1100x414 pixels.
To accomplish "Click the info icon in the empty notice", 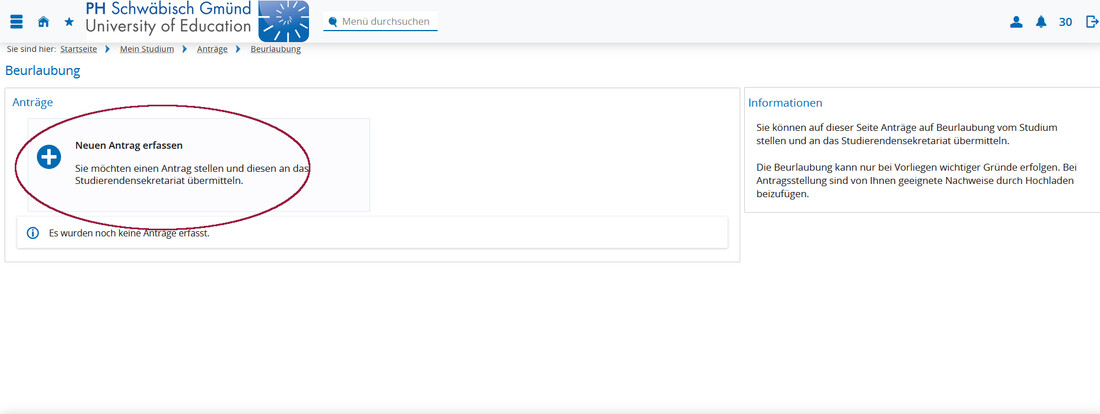I will [x=33, y=233].
